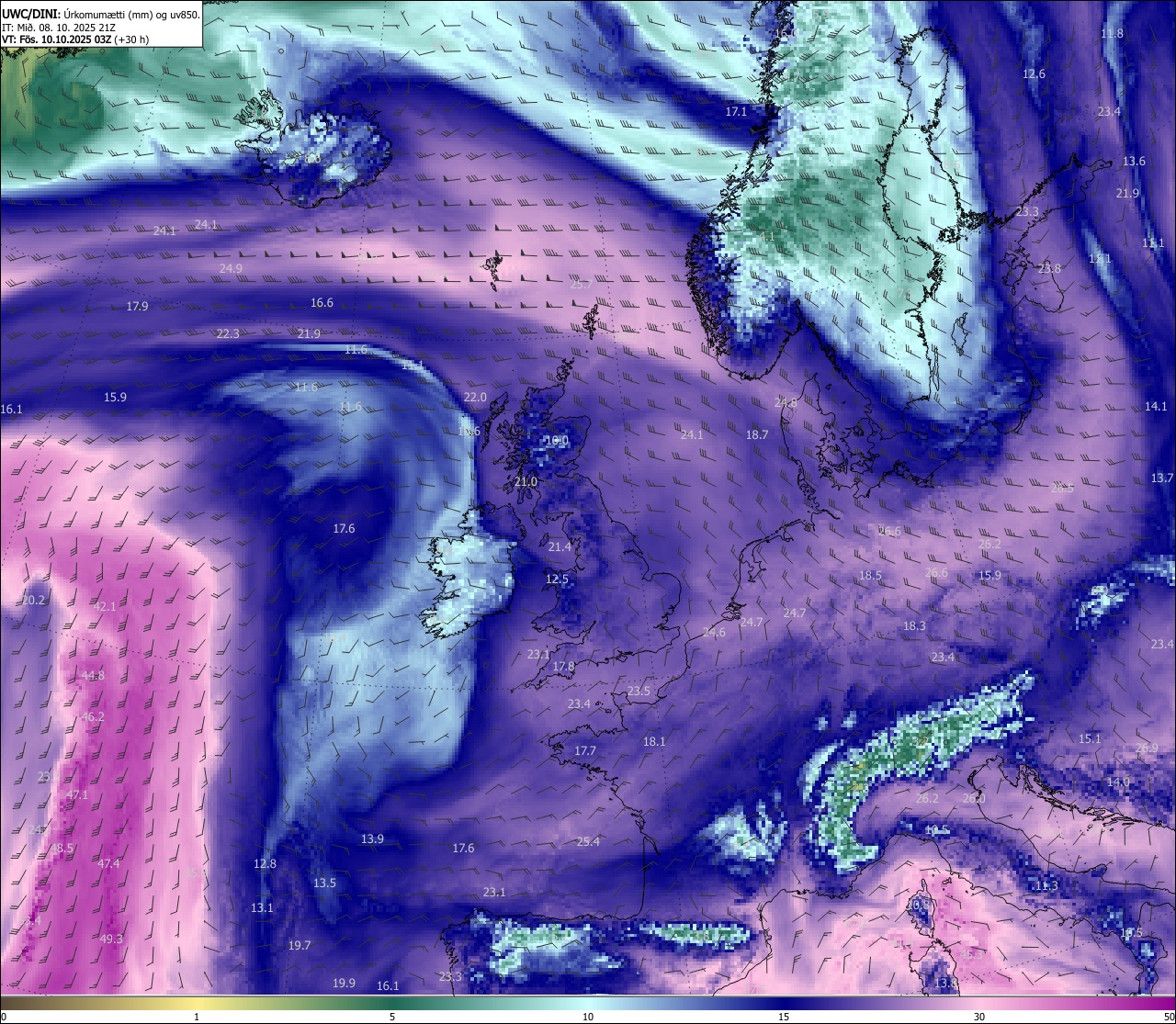This screenshot has width=1176, height=1024.
Task: Click the 13.7 value label
Action: pos(1162,478)
